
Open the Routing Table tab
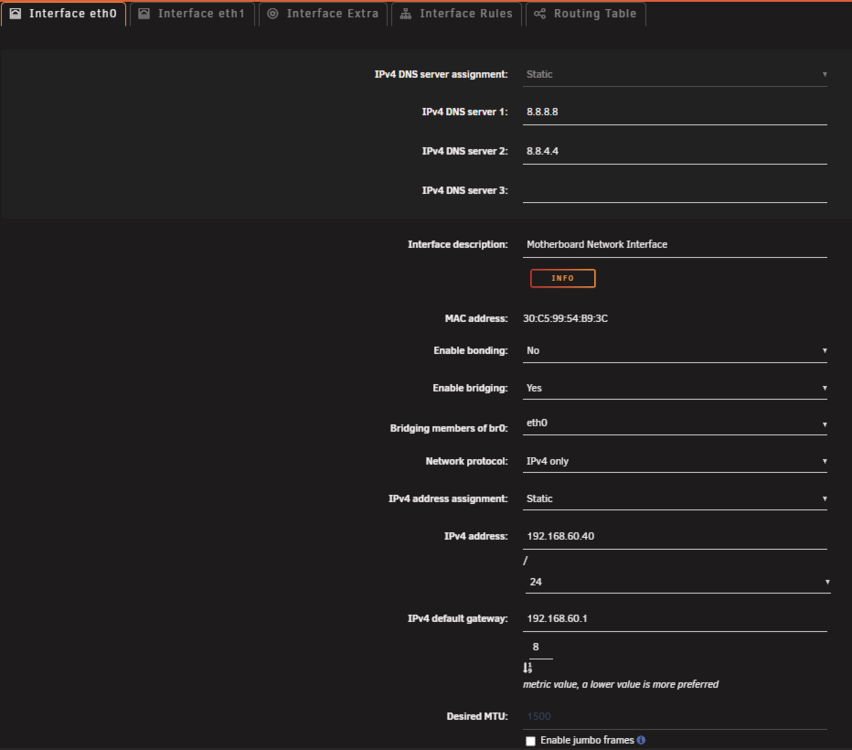(x=585, y=14)
